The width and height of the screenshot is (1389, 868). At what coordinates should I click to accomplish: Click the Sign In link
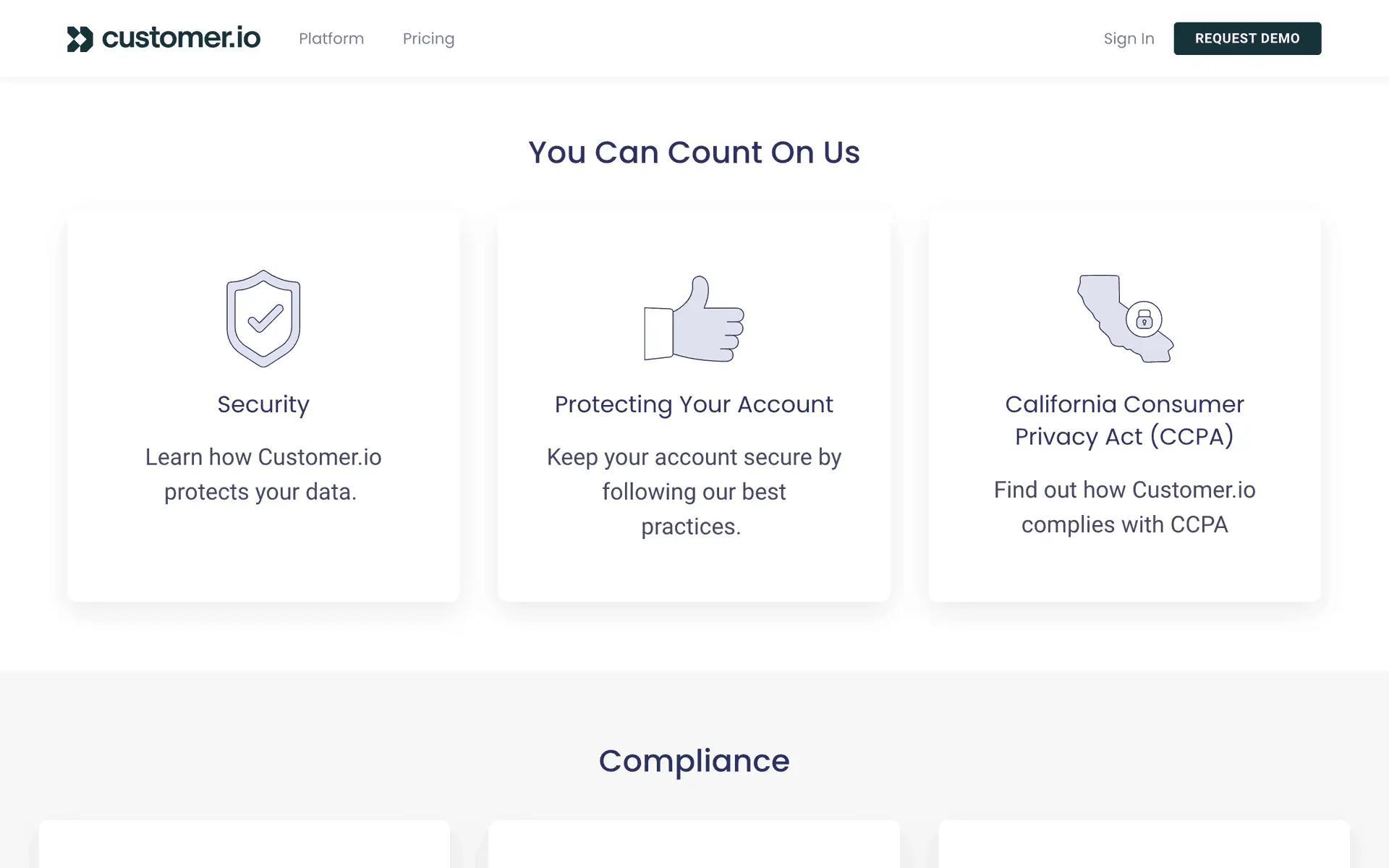pos(1129,39)
